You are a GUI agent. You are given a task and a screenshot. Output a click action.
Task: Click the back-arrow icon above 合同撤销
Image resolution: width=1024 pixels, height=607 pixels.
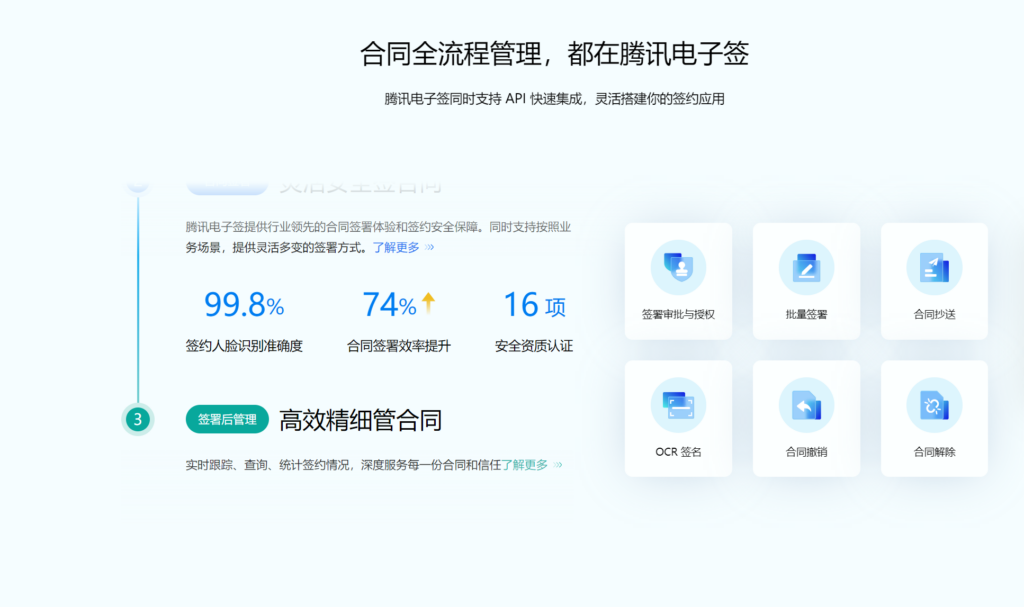click(806, 403)
